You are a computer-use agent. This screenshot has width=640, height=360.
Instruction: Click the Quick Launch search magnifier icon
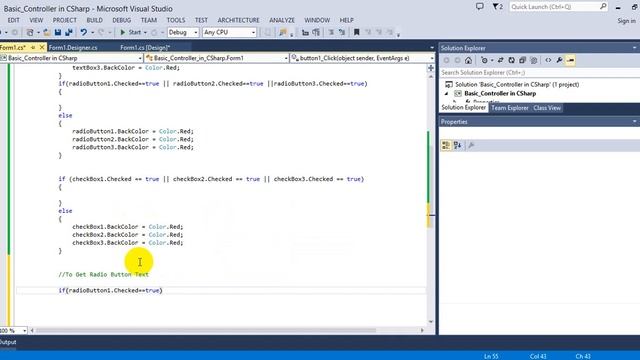point(603,7)
